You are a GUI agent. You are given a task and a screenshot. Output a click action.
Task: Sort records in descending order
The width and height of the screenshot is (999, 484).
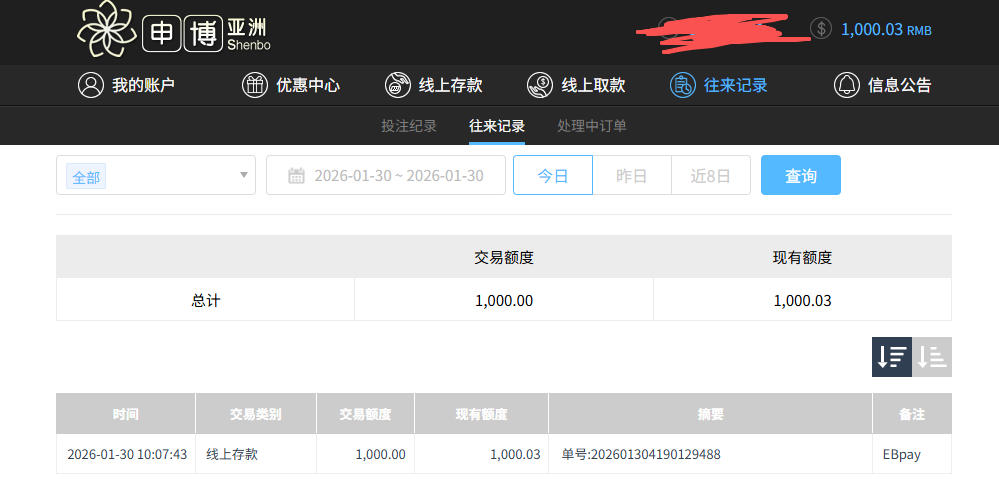pos(892,357)
